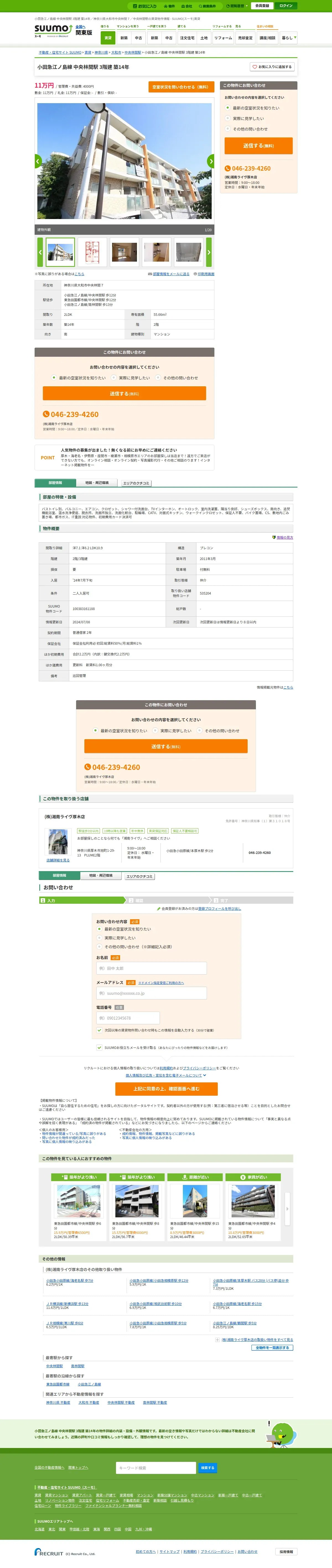Click footer 検索する button
This screenshot has height=1568, width=332.
208,1468
